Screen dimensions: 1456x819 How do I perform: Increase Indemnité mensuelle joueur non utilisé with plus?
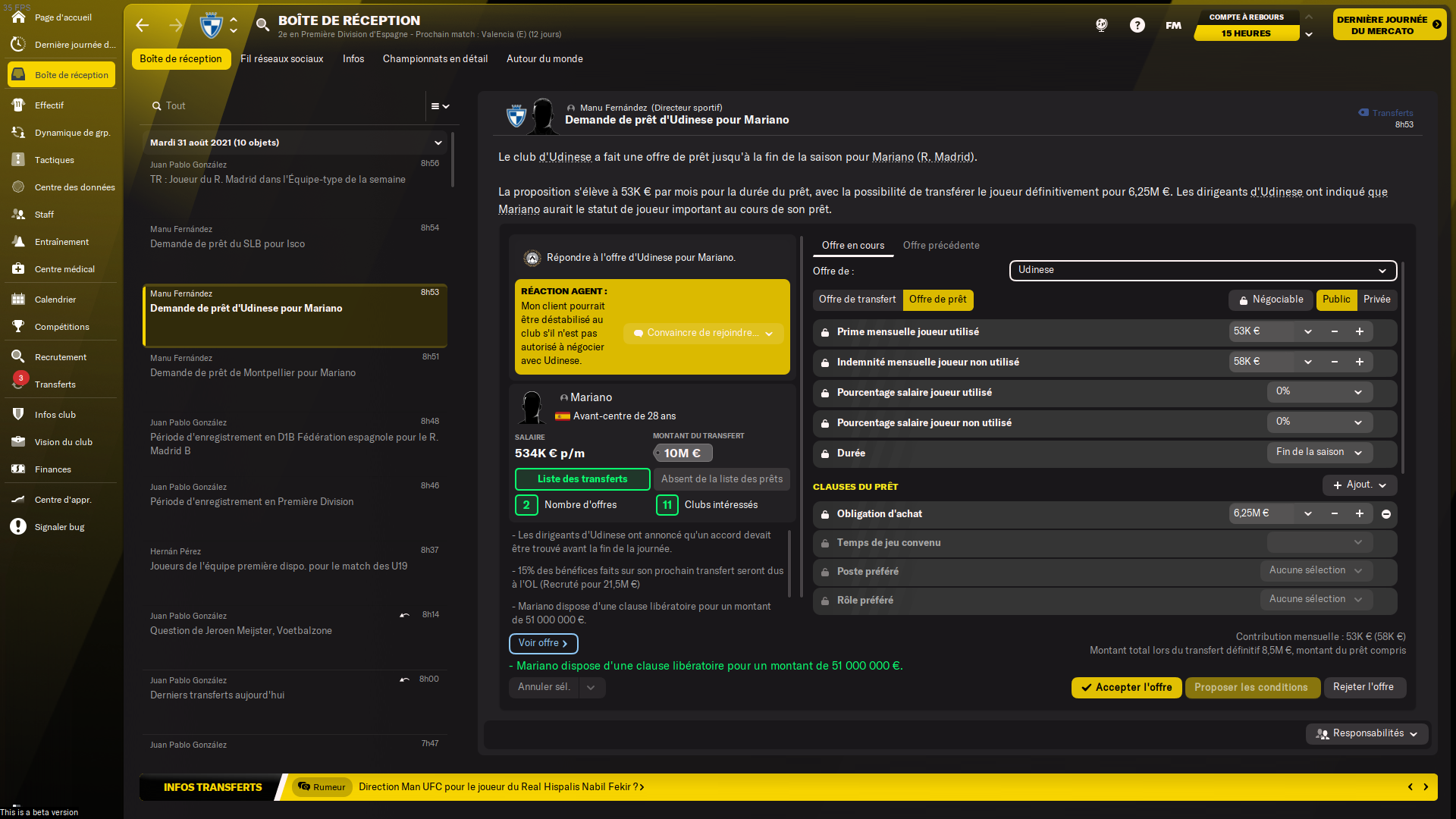point(1360,362)
